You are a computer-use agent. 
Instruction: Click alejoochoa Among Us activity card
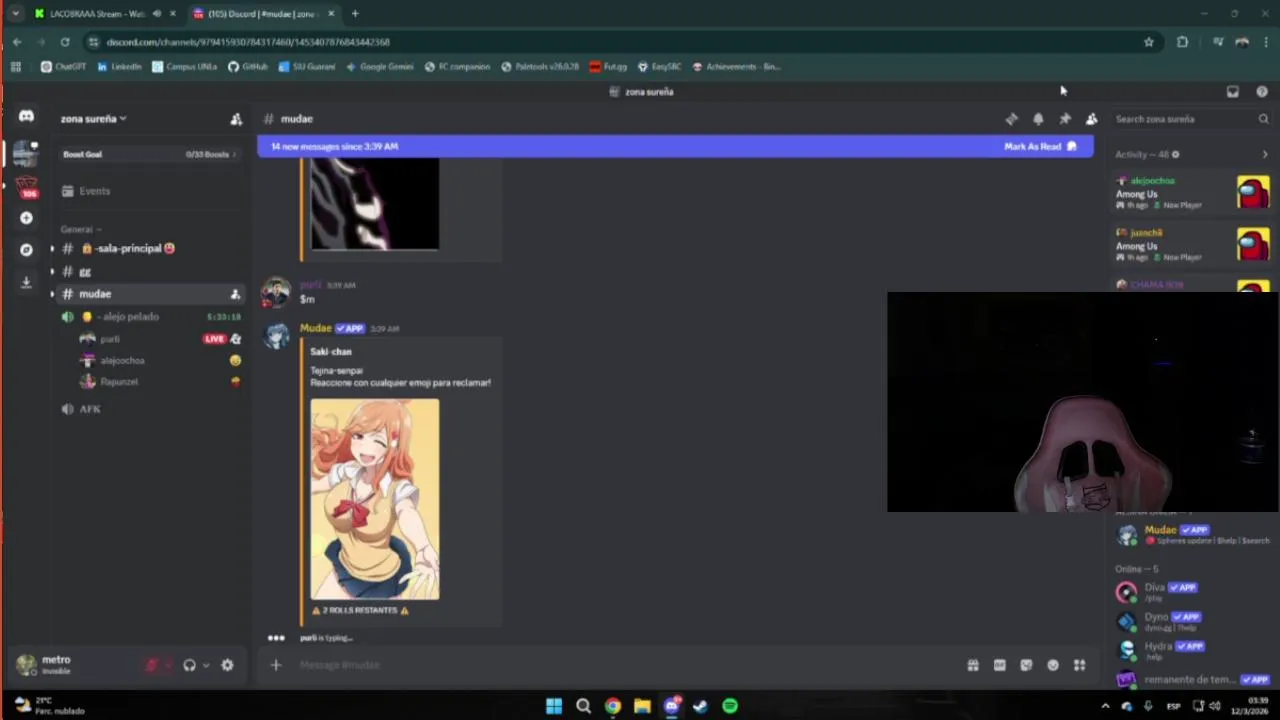1192,193
